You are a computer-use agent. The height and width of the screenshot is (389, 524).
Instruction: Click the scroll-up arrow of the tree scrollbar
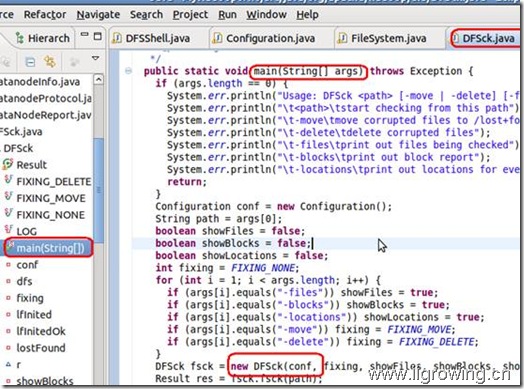98,80
